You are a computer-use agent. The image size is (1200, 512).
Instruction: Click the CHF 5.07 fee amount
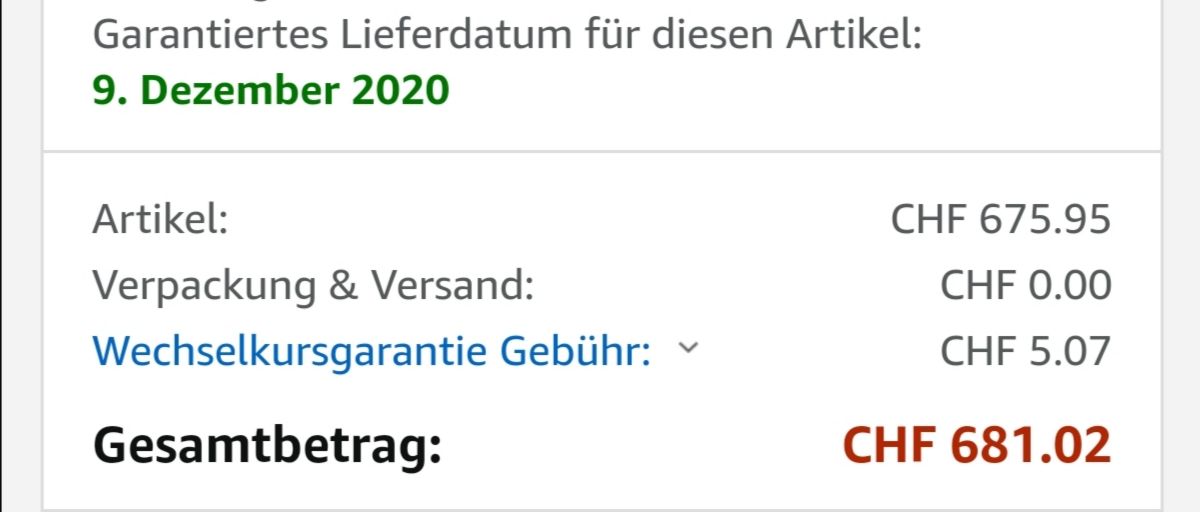1025,351
